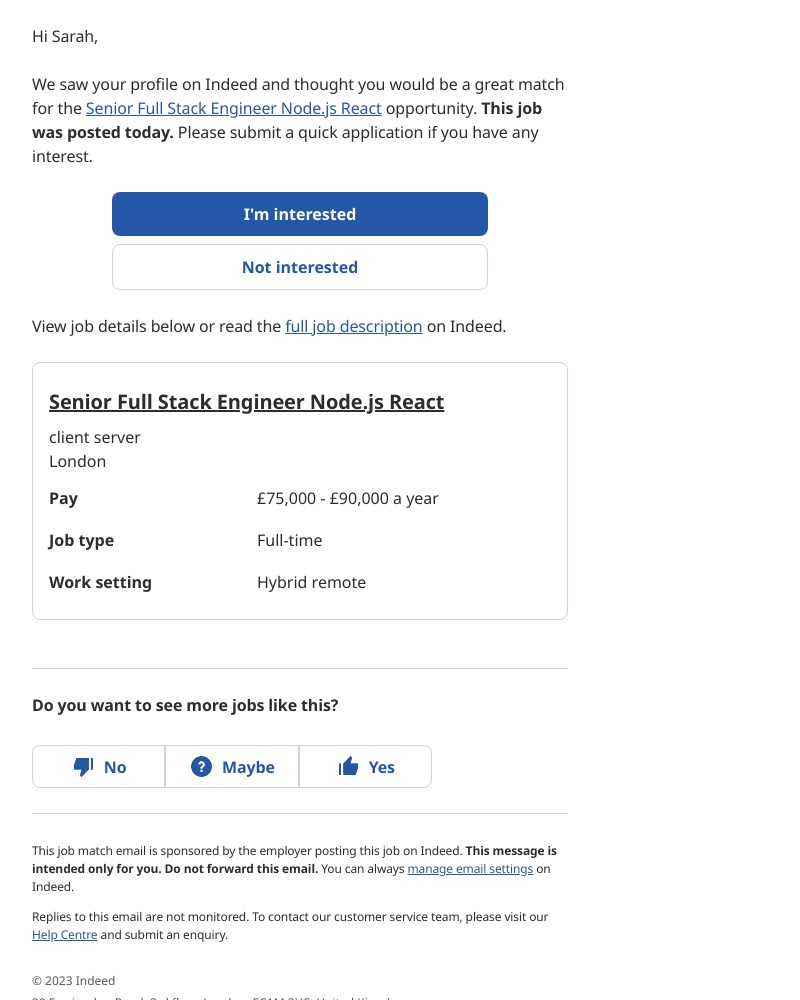Click the "Do you want to see more jobs" heading
The height and width of the screenshot is (1000, 800).
[185, 705]
